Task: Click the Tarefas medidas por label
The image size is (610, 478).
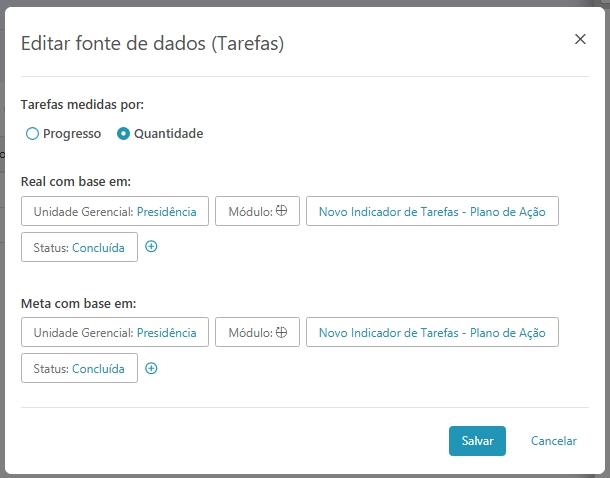Action: pyautogui.click(x=82, y=104)
